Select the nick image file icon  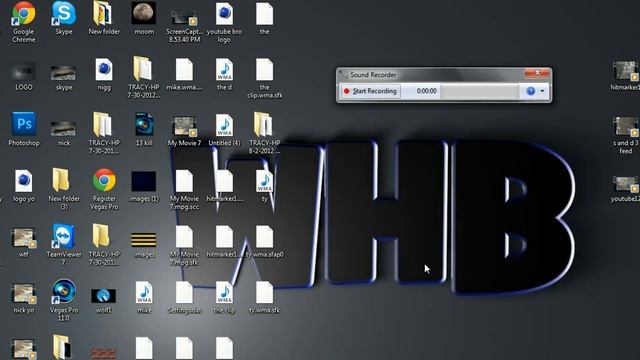point(63,129)
